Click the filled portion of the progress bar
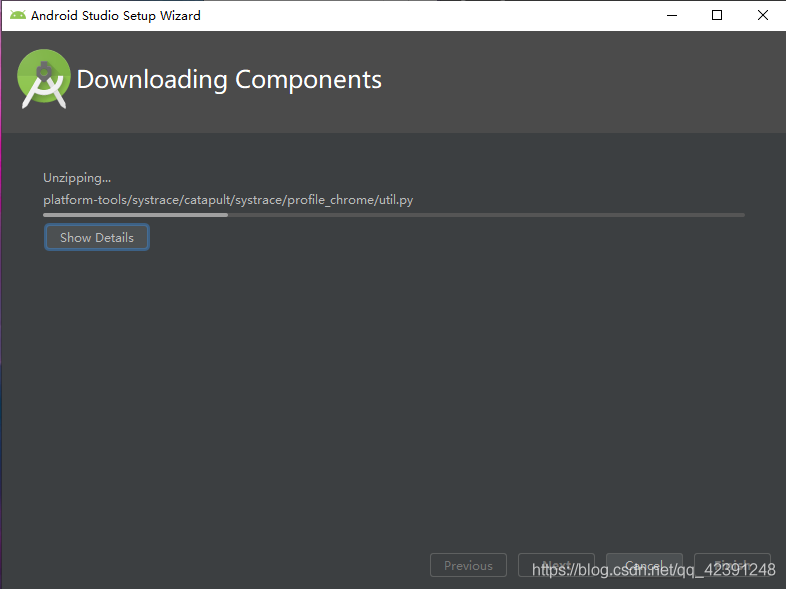The height and width of the screenshot is (589, 786). [x=135, y=214]
